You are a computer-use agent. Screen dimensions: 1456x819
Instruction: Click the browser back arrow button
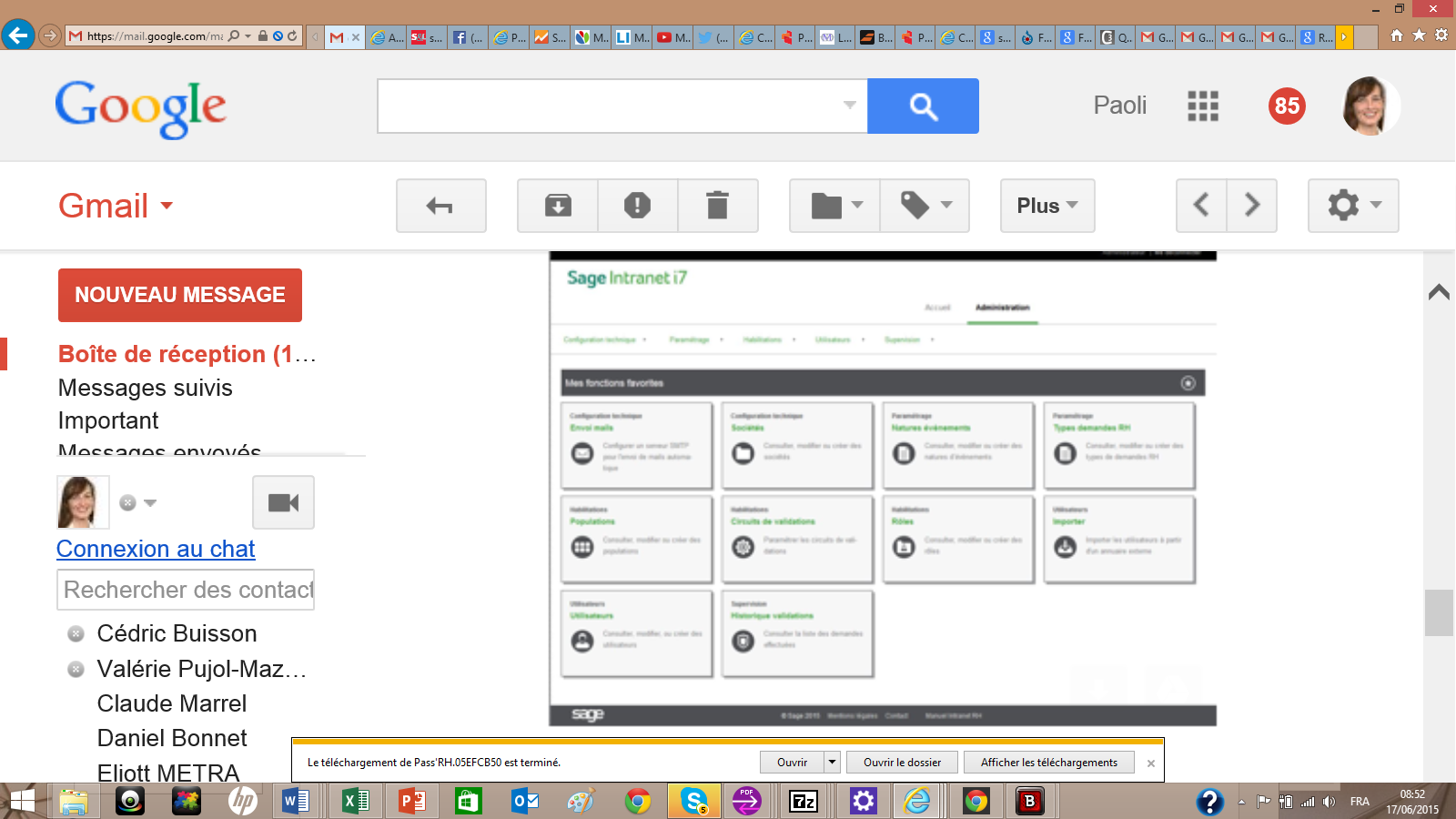(x=17, y=35)
